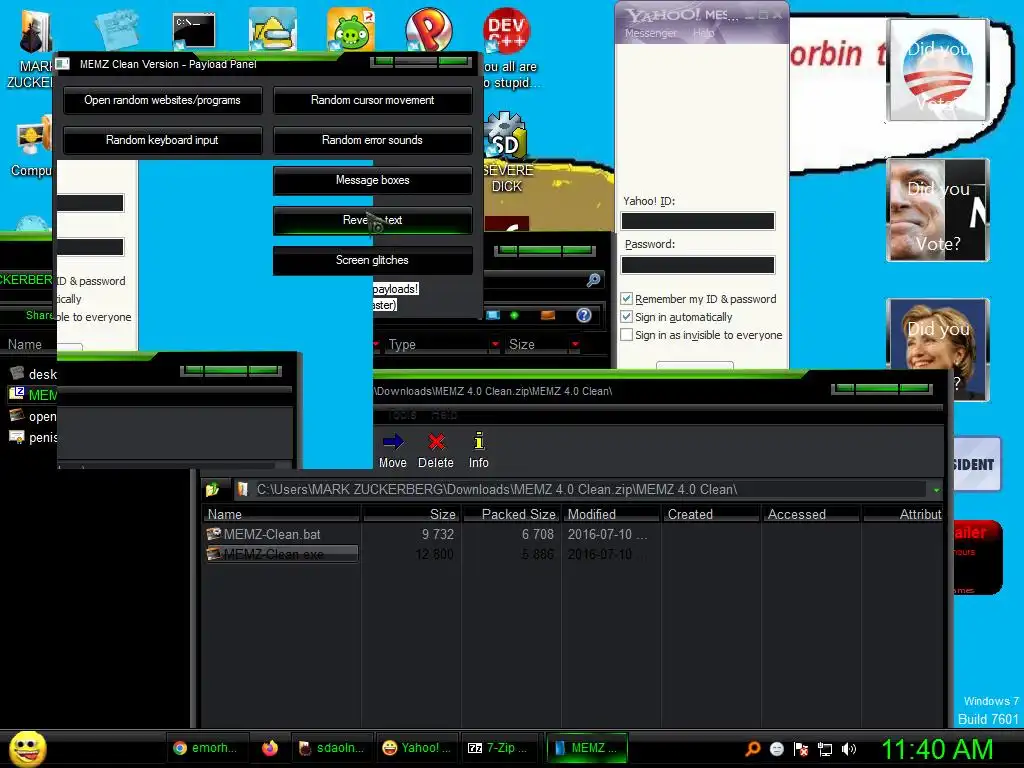Toggle Random error sounds payload
1024x768 pixels.
coord(372,140)
